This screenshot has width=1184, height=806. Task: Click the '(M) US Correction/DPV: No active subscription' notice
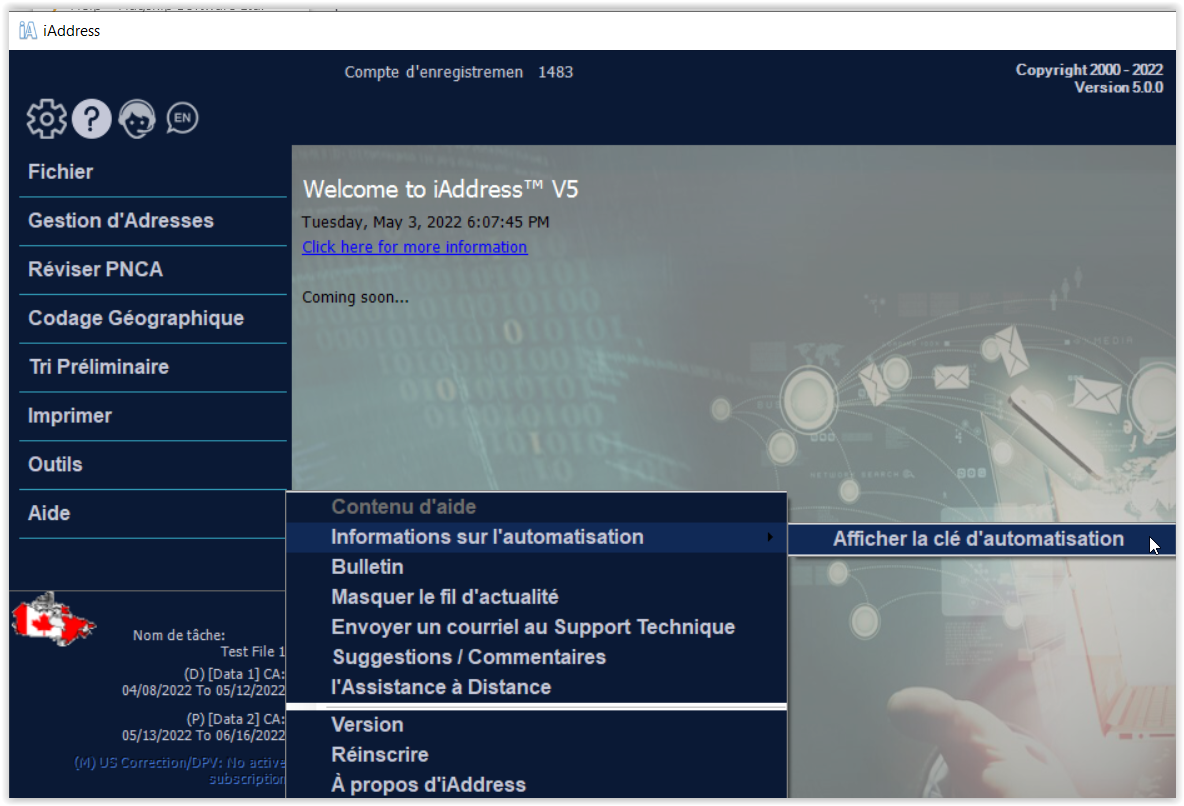click(180, 770)
